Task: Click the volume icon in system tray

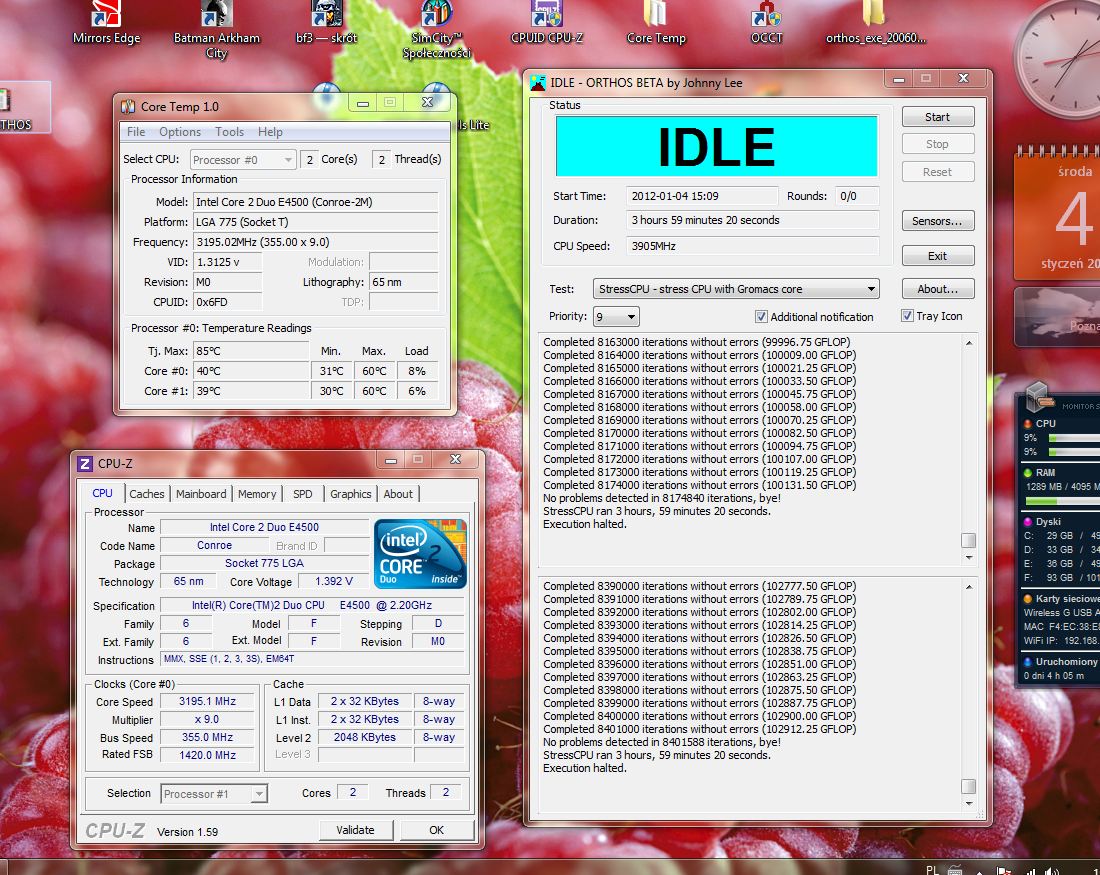Action: 1050,871
